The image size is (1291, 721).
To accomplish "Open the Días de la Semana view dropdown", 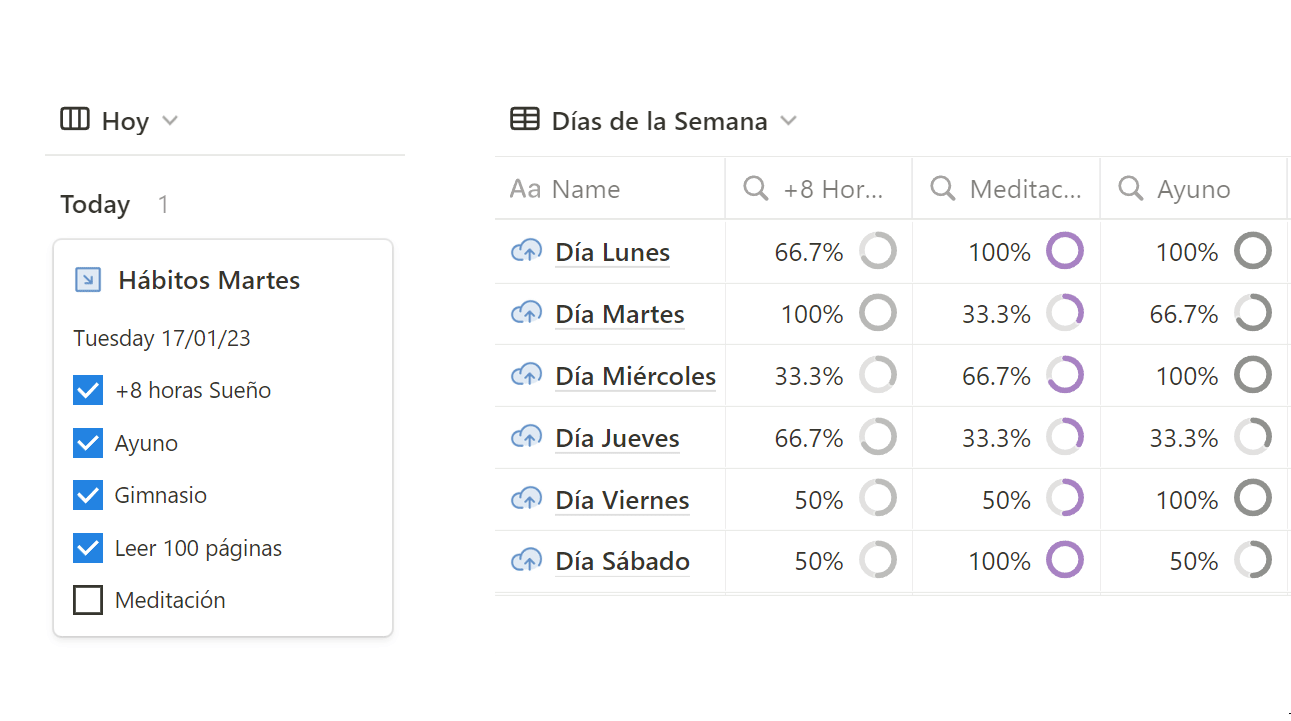I will pyautogui.click(x=788, y=121).
